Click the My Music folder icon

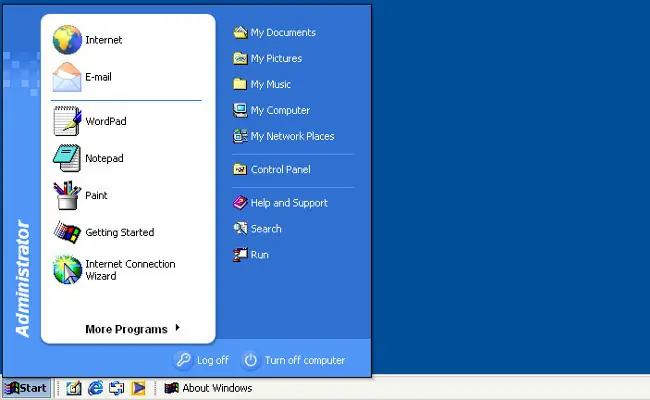click(x=240, y=84)
